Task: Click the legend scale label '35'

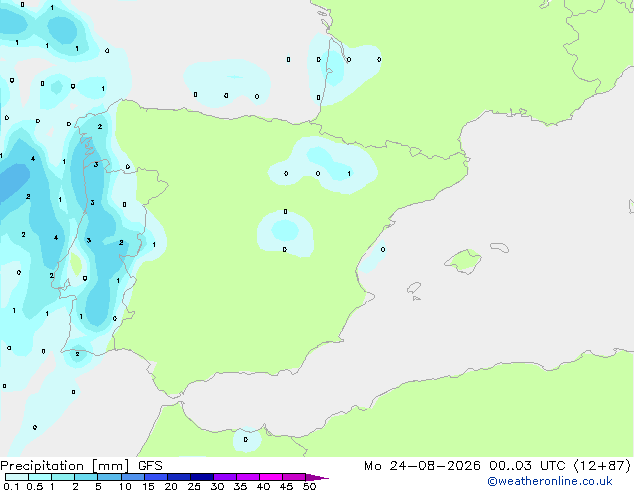Action: click(x=240, y=486)
